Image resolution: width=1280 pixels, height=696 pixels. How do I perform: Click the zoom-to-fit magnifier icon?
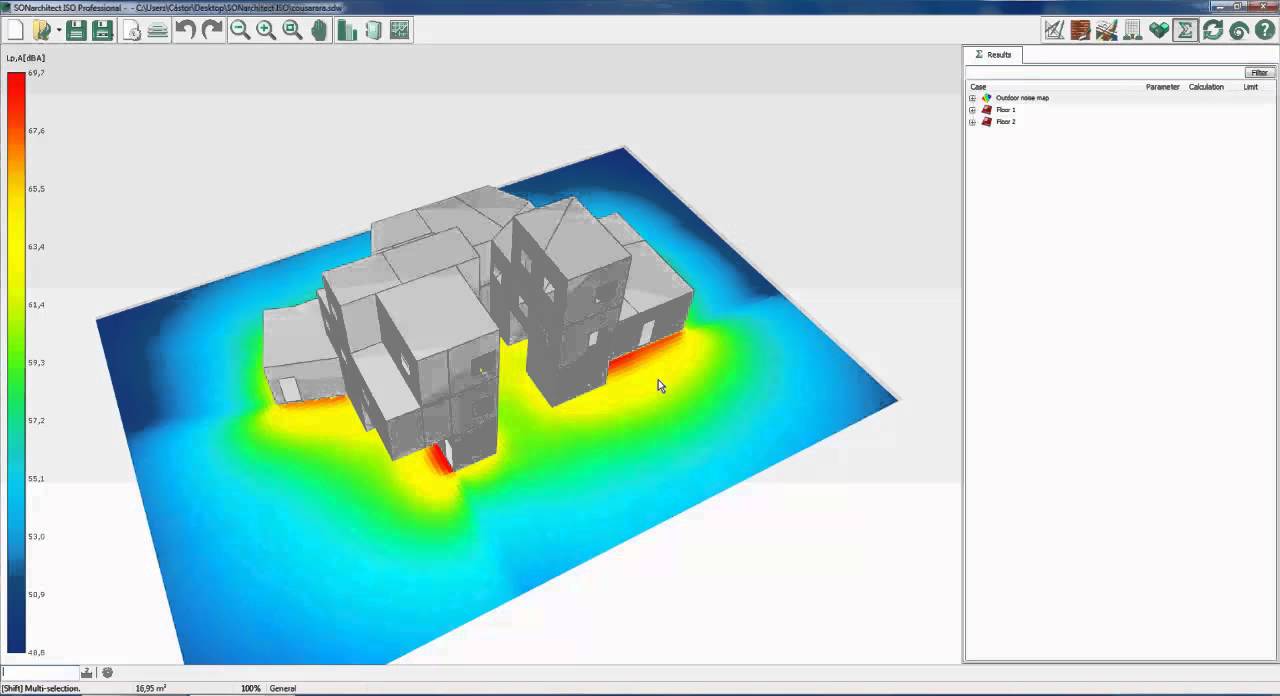[x=292, y=30]
